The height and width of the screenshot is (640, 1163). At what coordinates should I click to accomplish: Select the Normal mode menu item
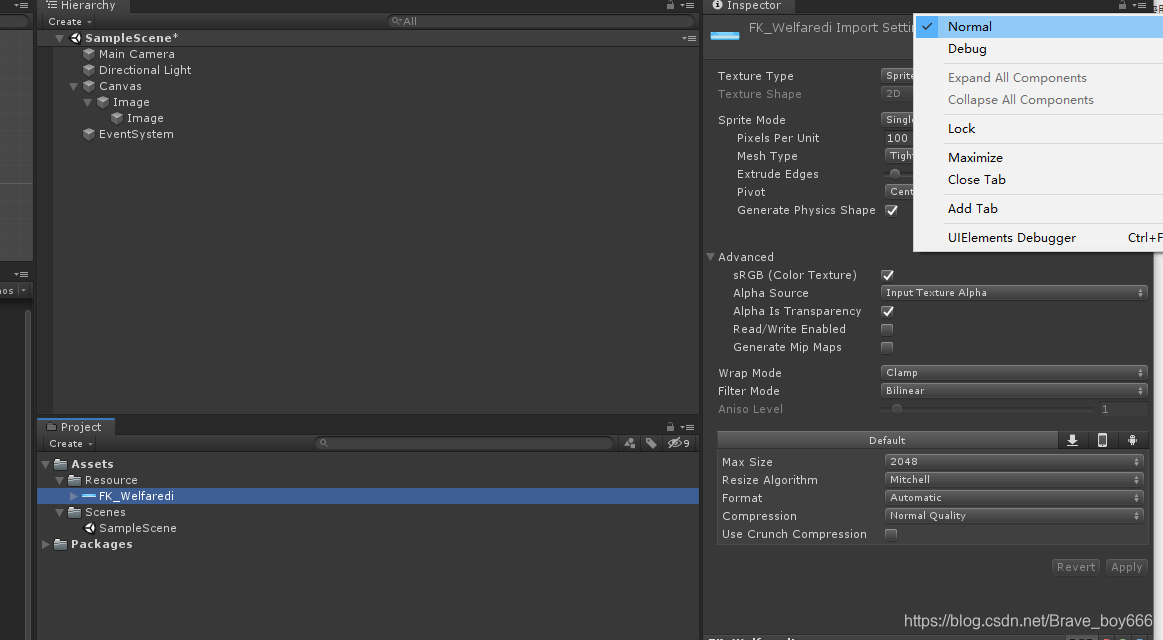(x=1038, y=27)
